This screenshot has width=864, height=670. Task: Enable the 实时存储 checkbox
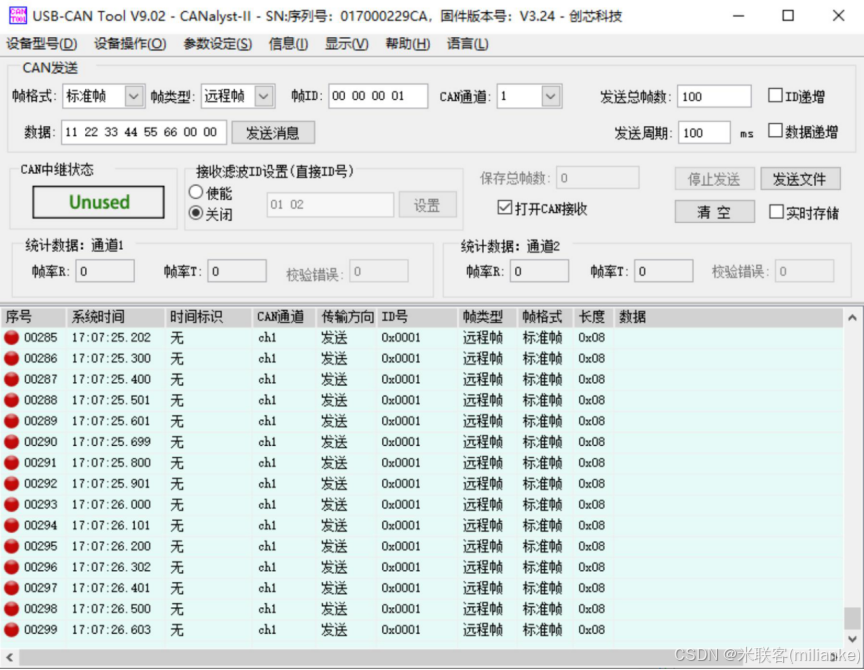pyautogui.click(x=778, y=210)
